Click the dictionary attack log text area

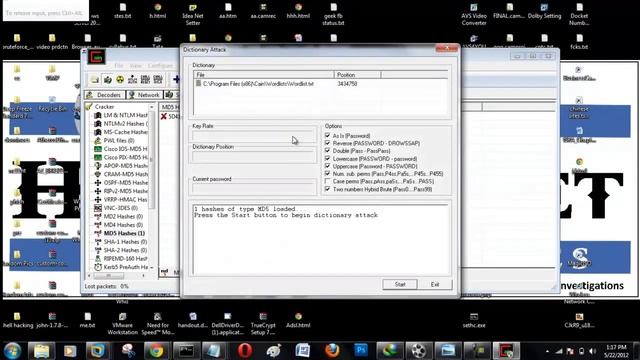tap(321, 239)
